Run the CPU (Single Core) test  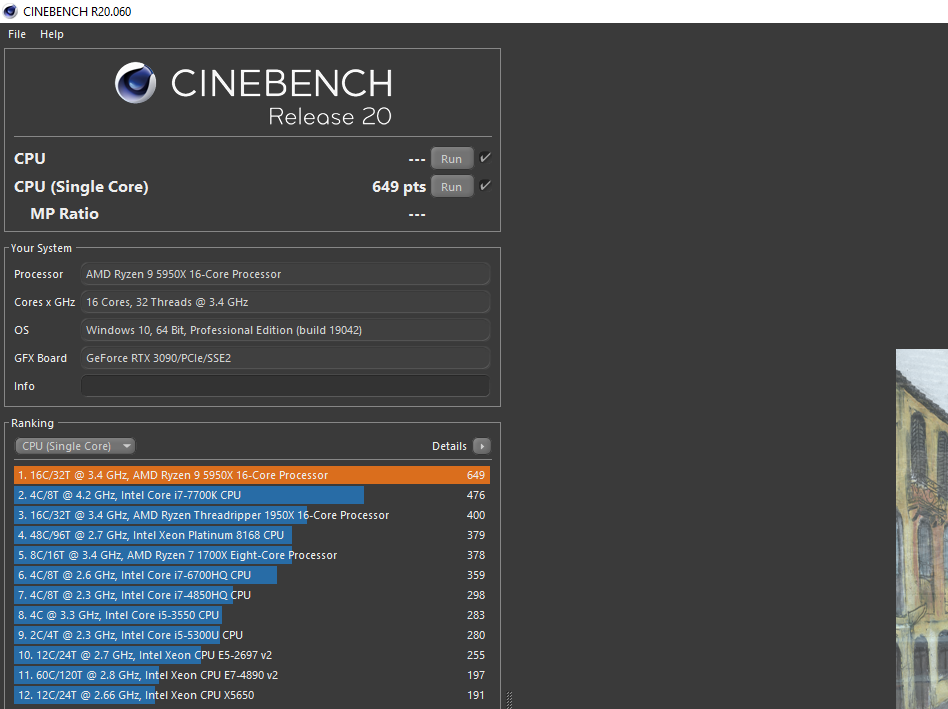coord(452,187)
